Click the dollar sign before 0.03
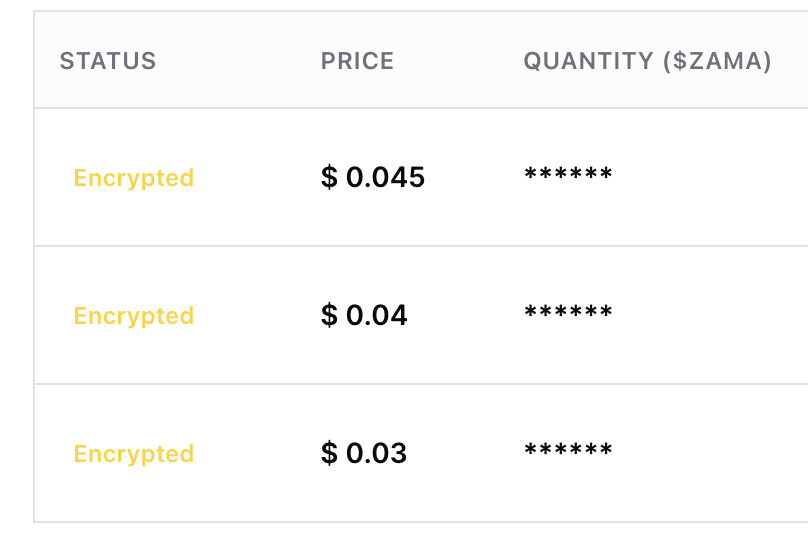Viewport: 808px width, 534px height. click(329, 454)
